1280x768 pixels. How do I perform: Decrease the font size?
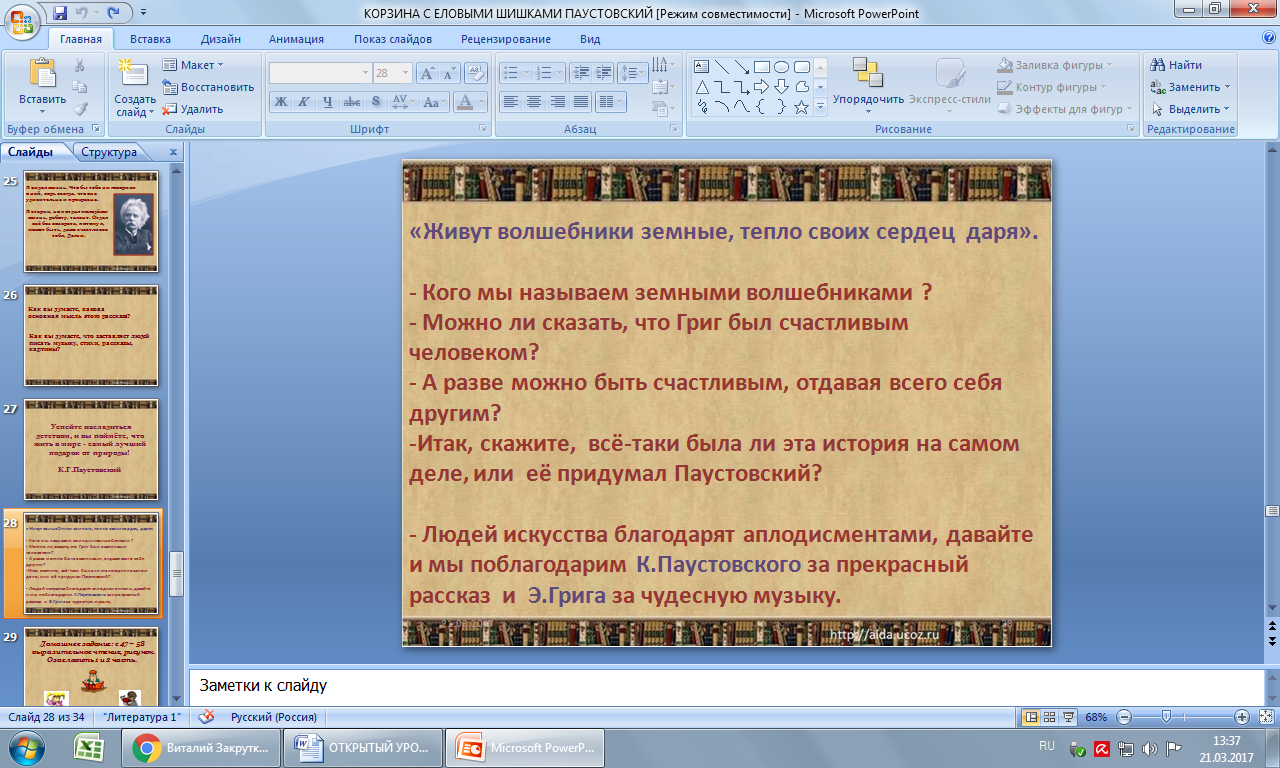pyautogui.click(x=449, y=73)
